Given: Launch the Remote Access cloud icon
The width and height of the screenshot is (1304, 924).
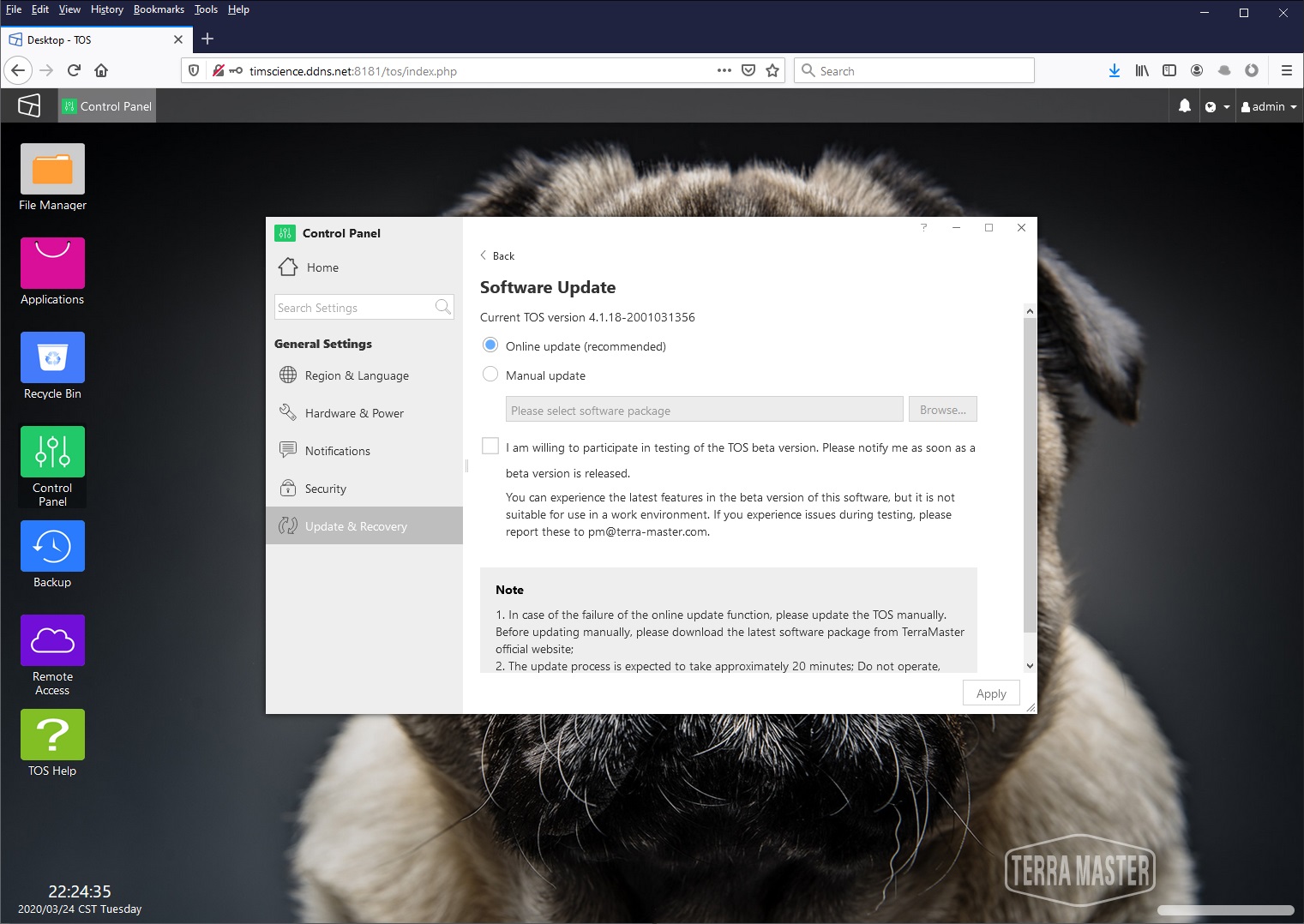Looking at the screenshot, I should pos(52,641).
